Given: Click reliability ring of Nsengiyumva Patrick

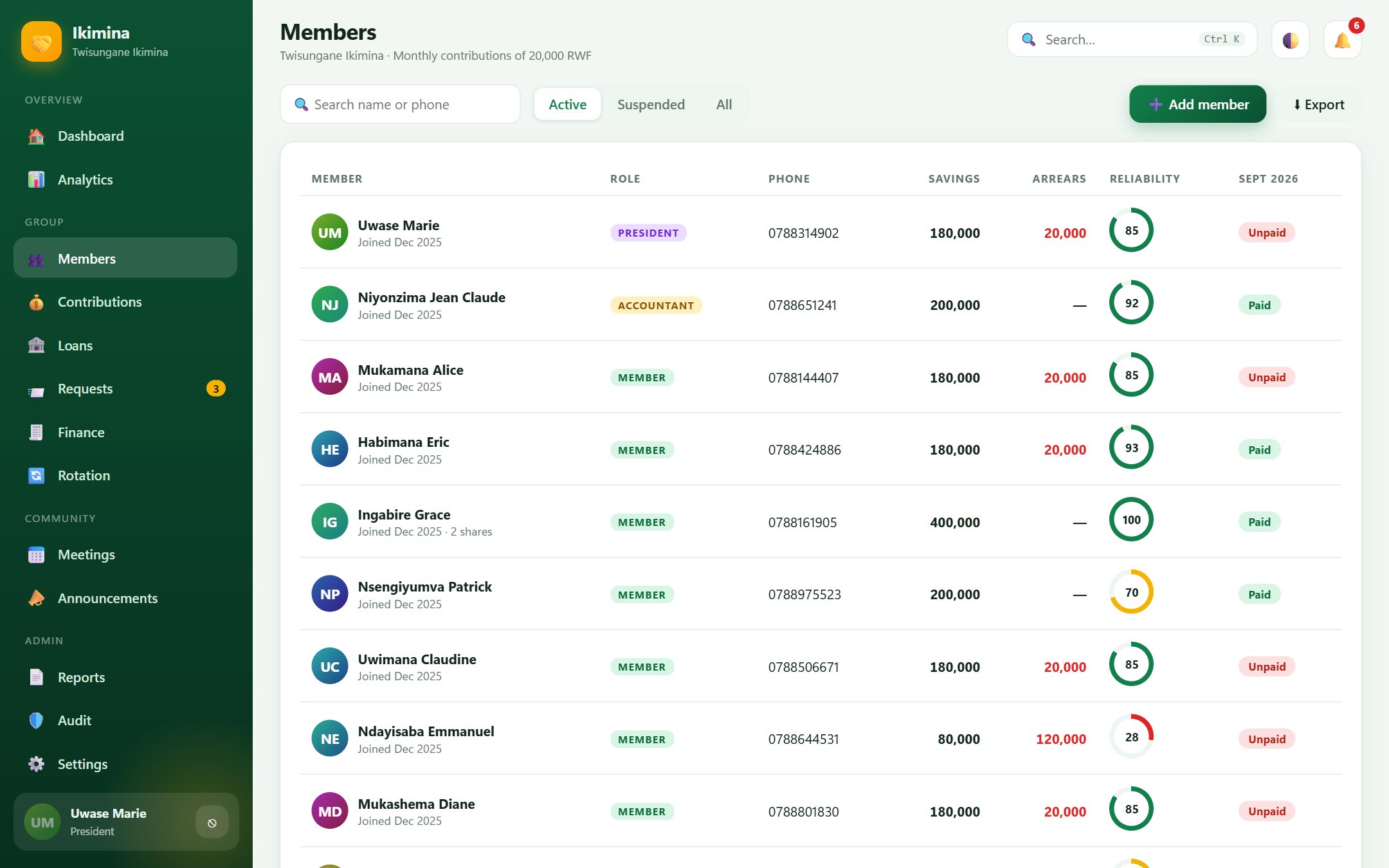Looking at the screenshot, I should click(x=1131, y=592).
